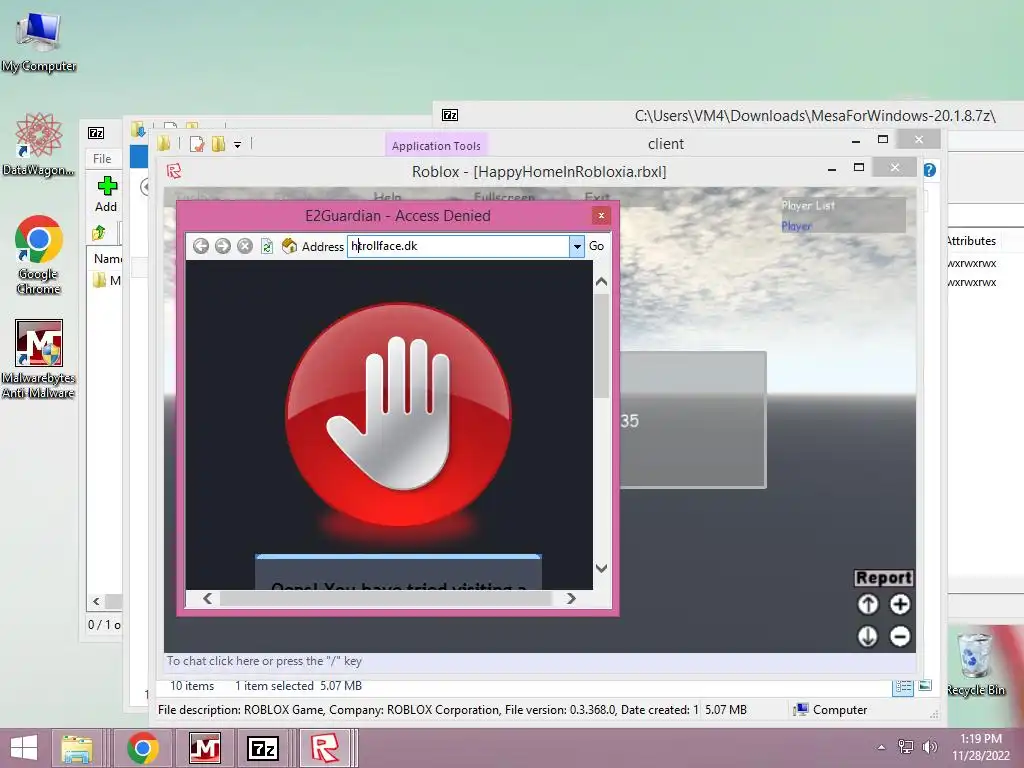Click the Add button in 7-Zip
This screenshot has width=1024, height=768.
[x=106, y=194]
